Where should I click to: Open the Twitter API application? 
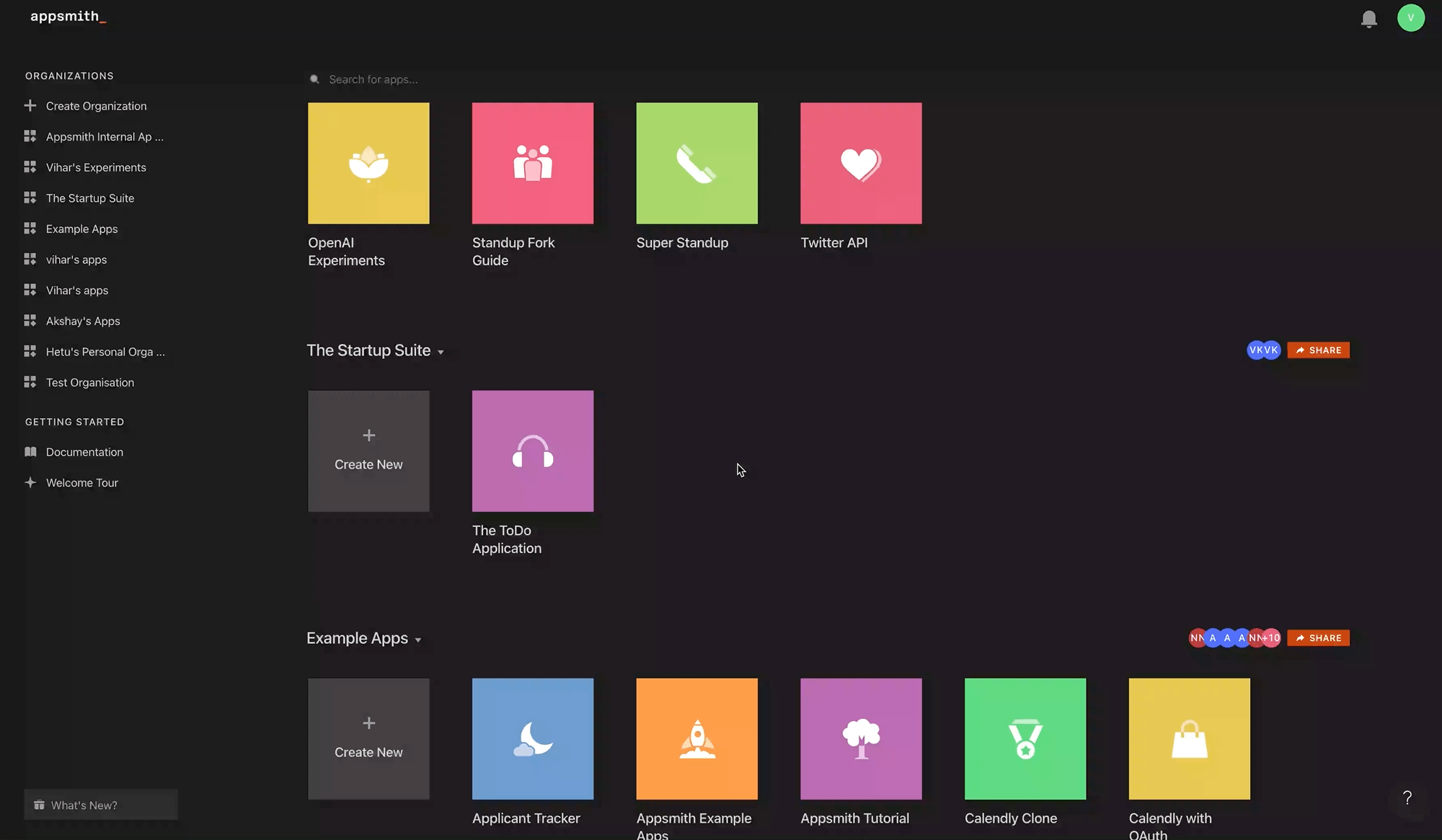tap(860, 162)
